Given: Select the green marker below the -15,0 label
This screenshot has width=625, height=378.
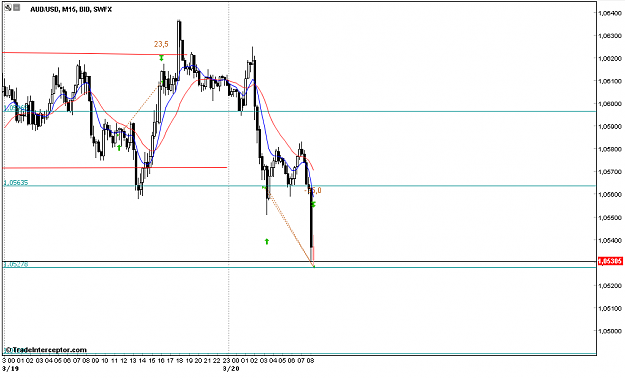Looking at the screenshot, I should pos(313,205).
